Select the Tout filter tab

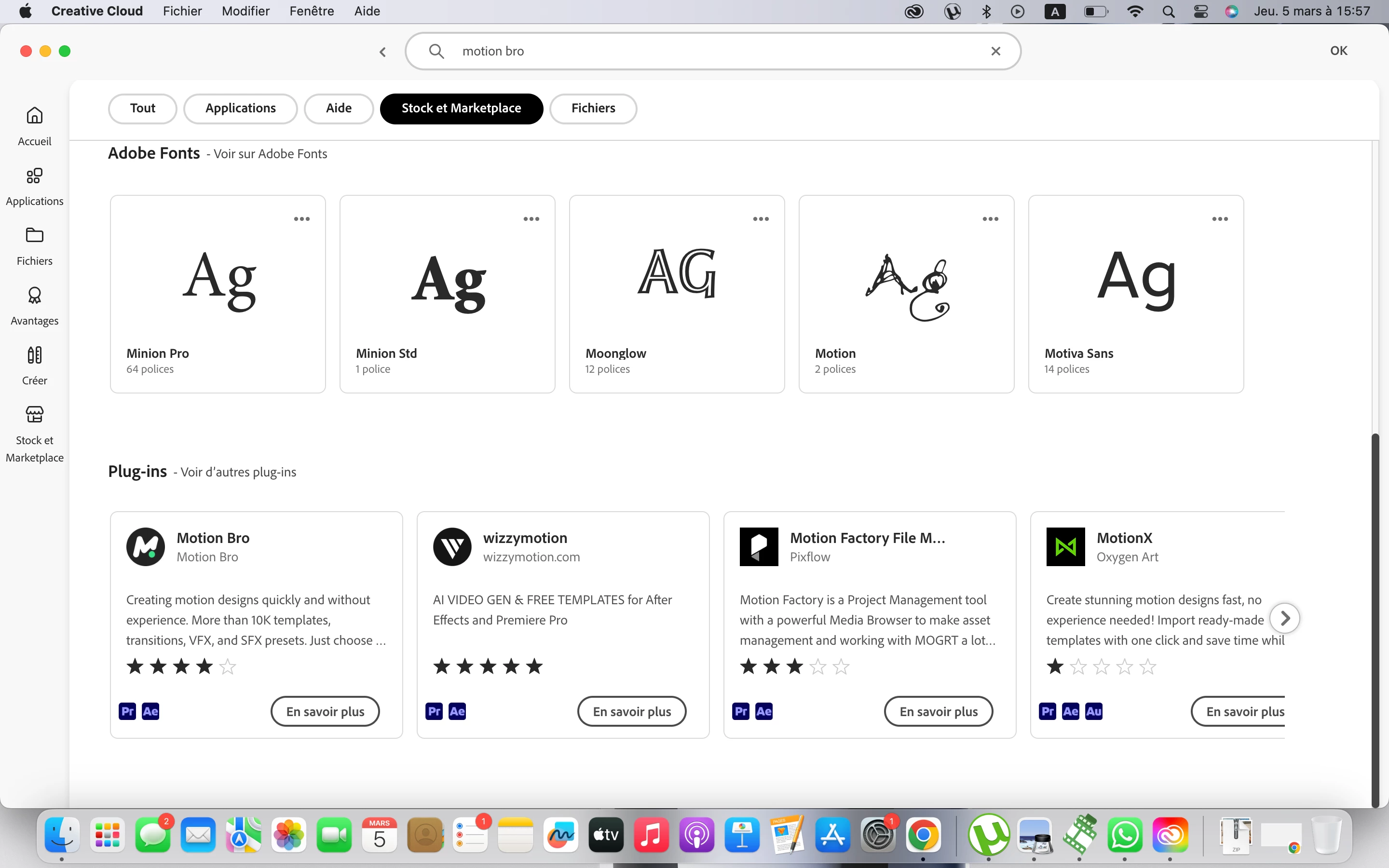142,108
